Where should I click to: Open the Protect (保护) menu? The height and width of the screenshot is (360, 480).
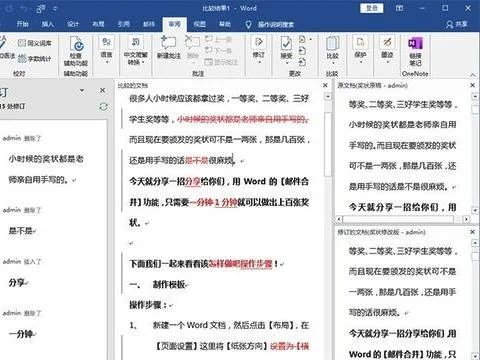tap(360, 49)
